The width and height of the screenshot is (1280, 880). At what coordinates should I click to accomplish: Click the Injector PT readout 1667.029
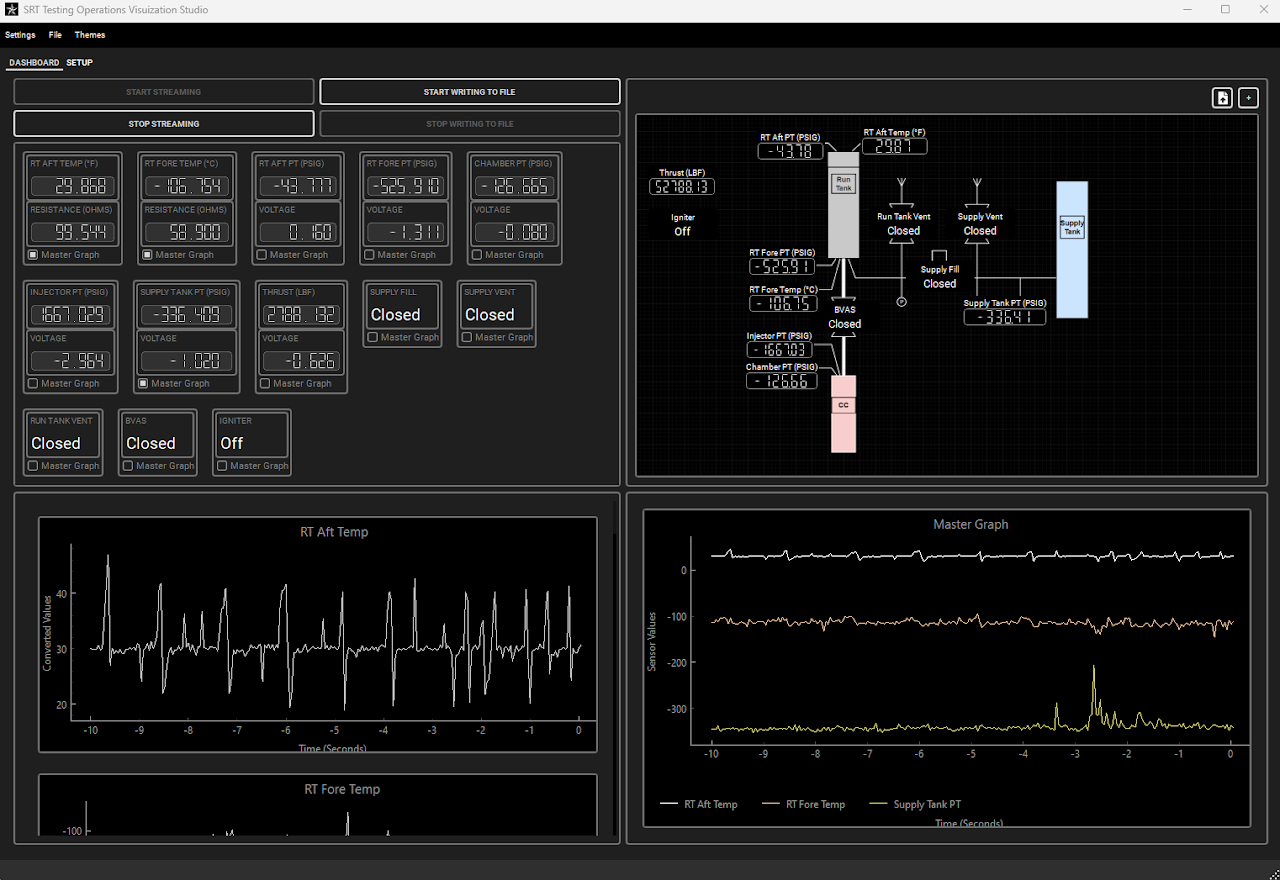point(71,315)
